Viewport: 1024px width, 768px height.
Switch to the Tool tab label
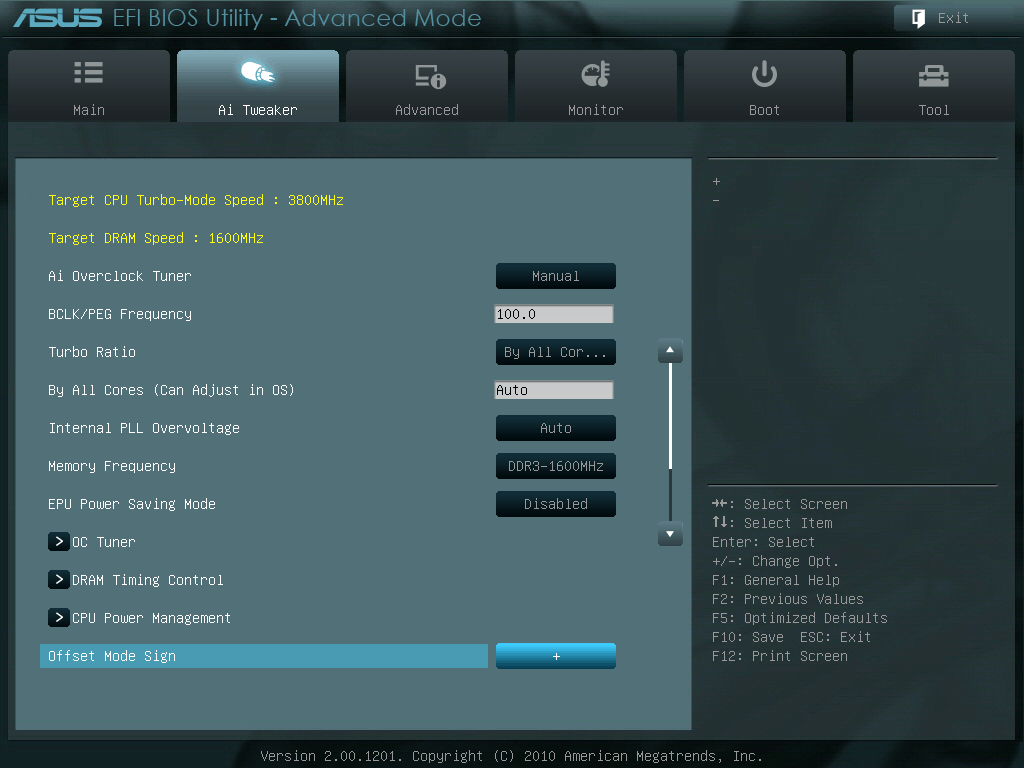point(934,110)
